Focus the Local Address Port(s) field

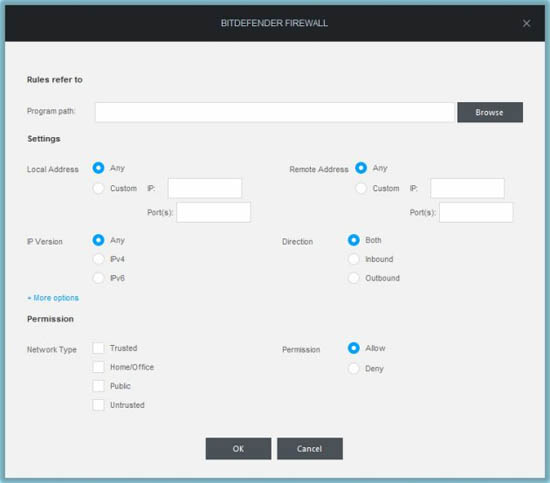(x=214, y=212)
